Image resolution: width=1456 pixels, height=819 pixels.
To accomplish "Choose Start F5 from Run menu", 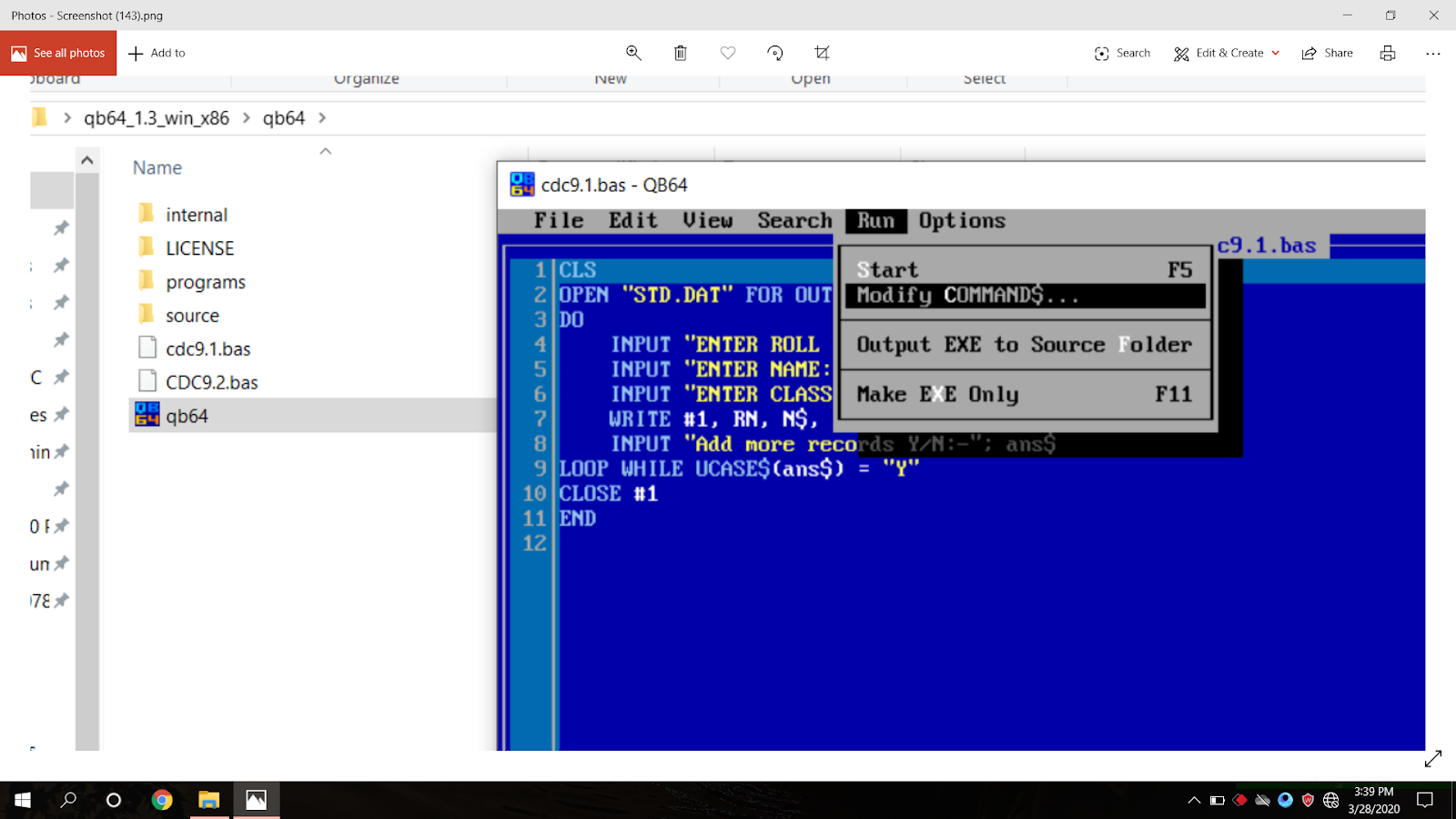I will [1026, 270].
